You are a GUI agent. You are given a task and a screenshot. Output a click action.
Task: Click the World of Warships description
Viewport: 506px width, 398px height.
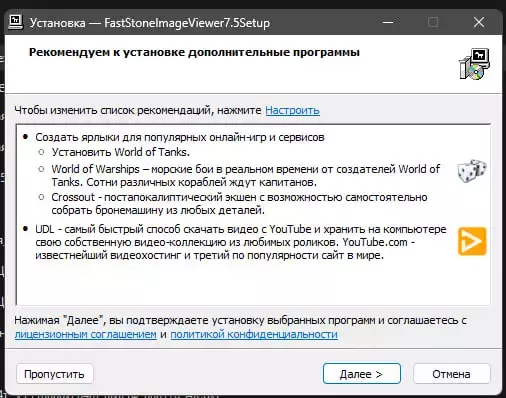[246, 175]
